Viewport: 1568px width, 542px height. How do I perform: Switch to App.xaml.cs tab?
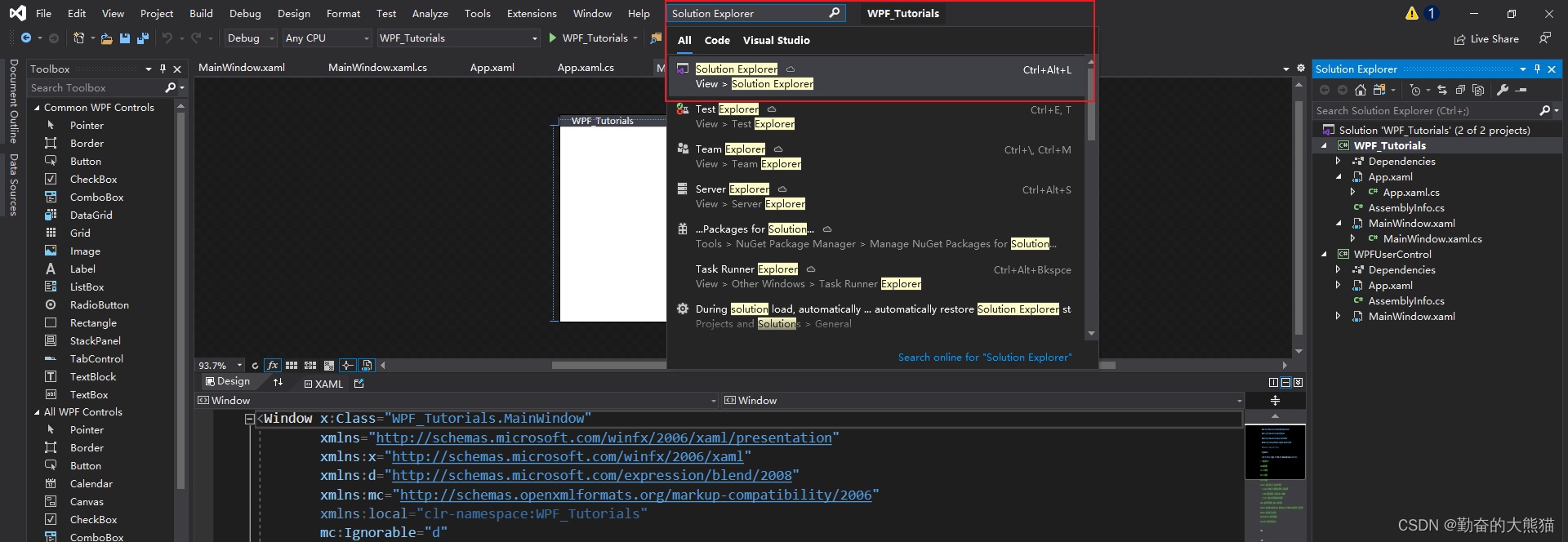(x=586, y=68)
